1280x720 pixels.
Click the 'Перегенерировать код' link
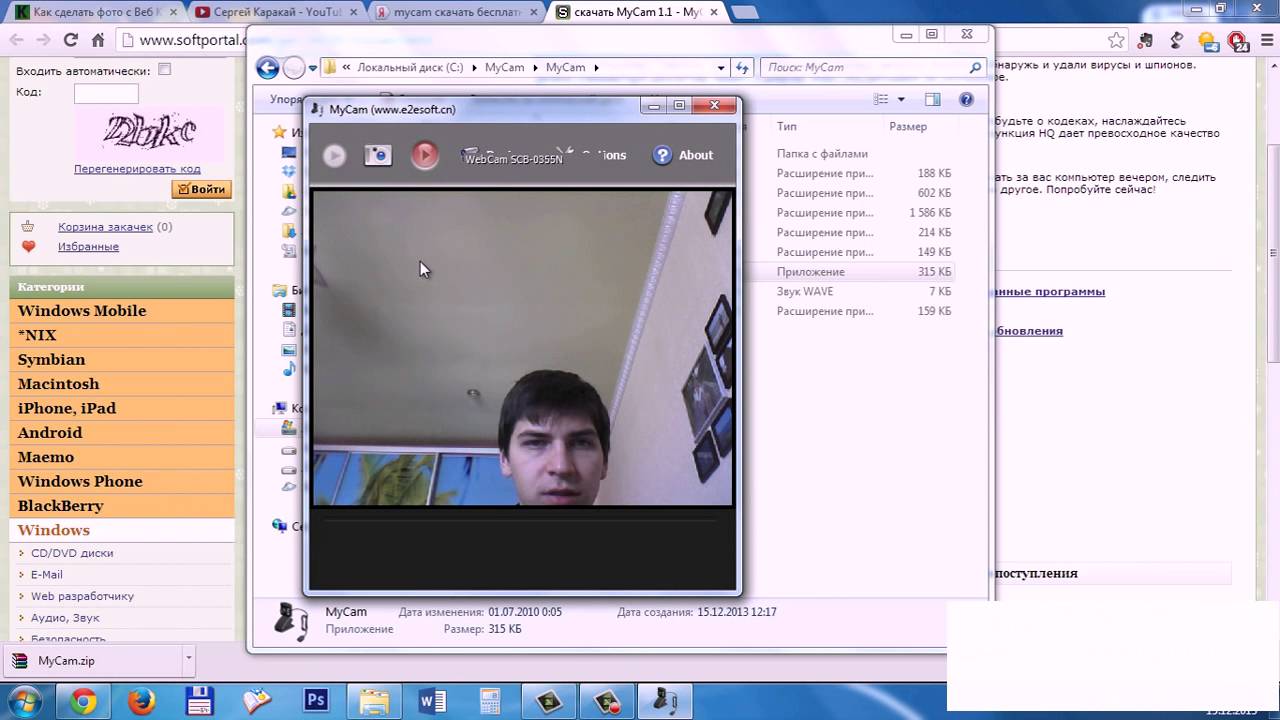point(137,169)
